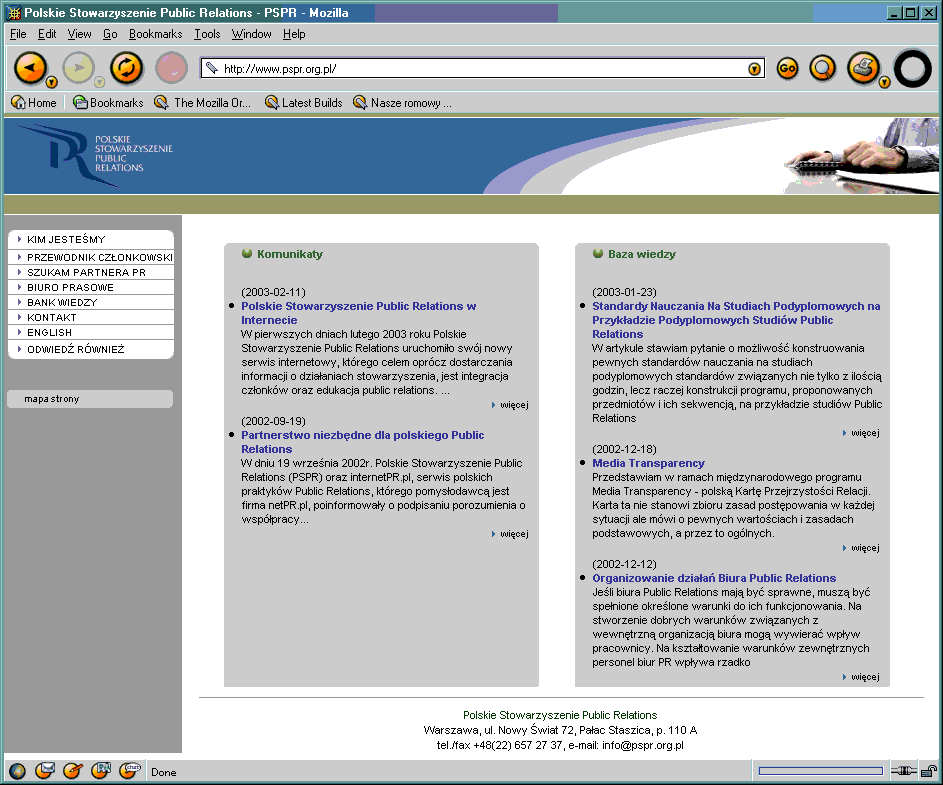Open ODWIEDŹ RÓWNIEŻ sidebar item
Image resolution: width=943 pixels, height=785 pixels.
click(91, 349)
